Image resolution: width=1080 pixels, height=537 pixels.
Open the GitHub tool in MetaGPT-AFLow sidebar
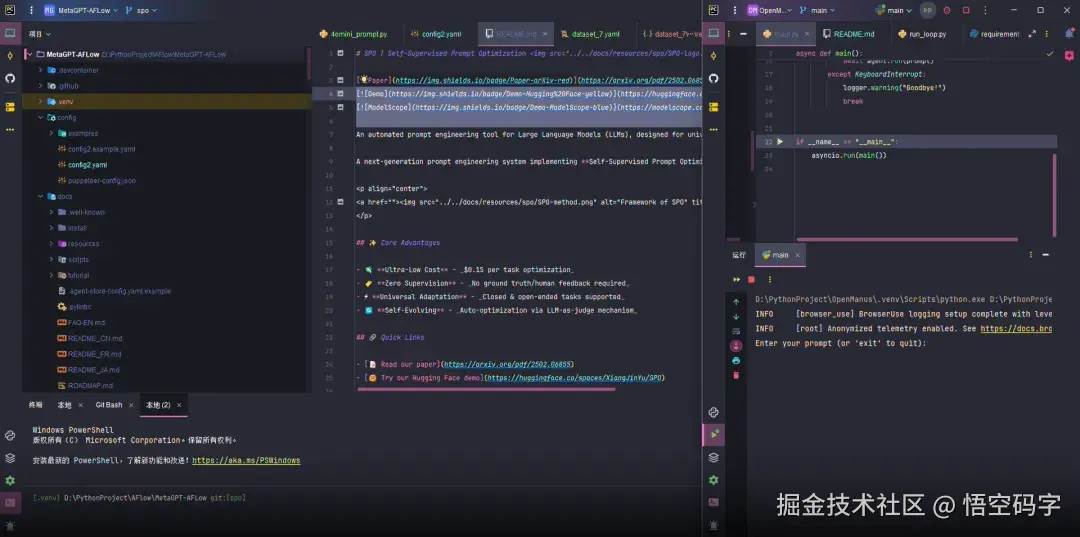(x=10, y=78)
